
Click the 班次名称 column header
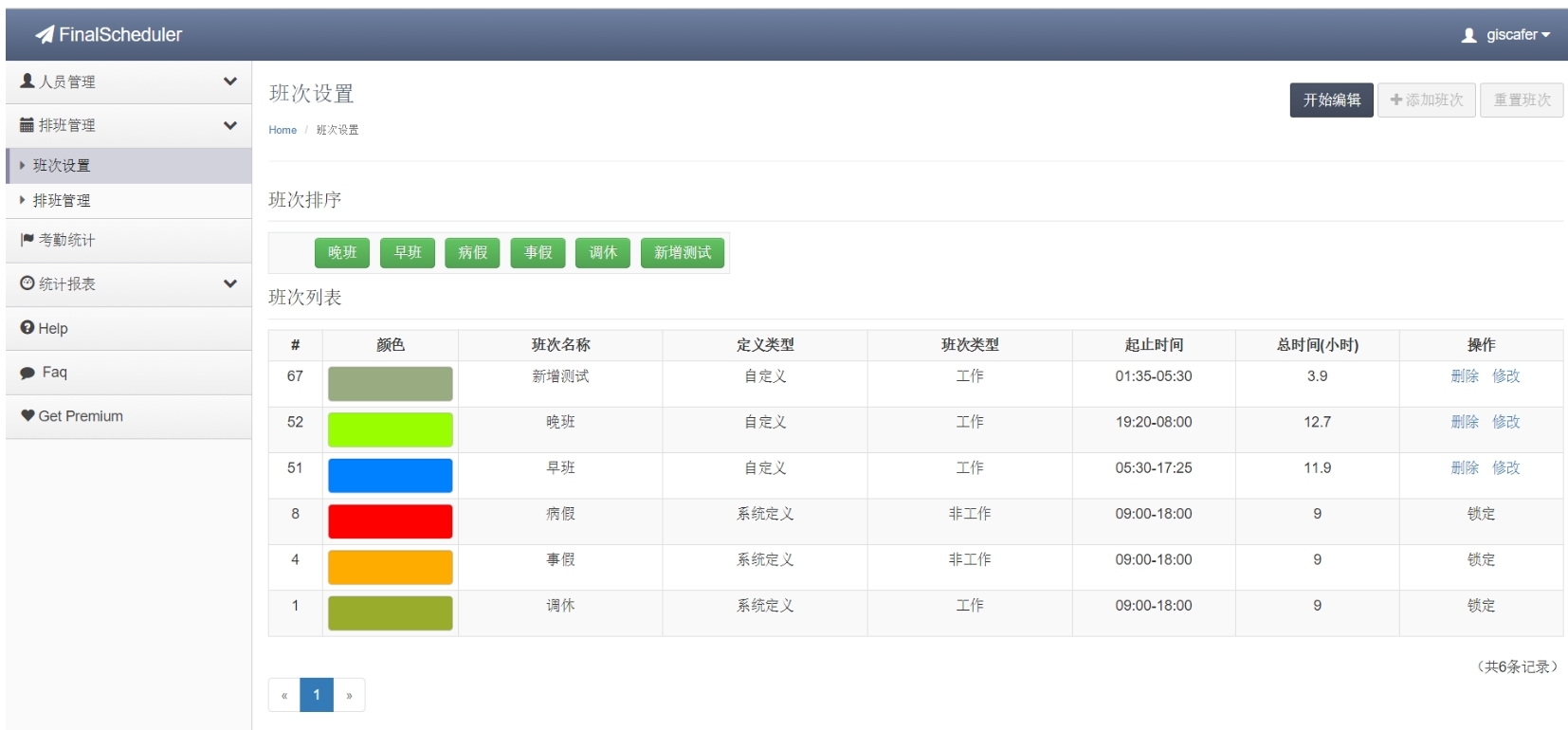click(560, 345)
